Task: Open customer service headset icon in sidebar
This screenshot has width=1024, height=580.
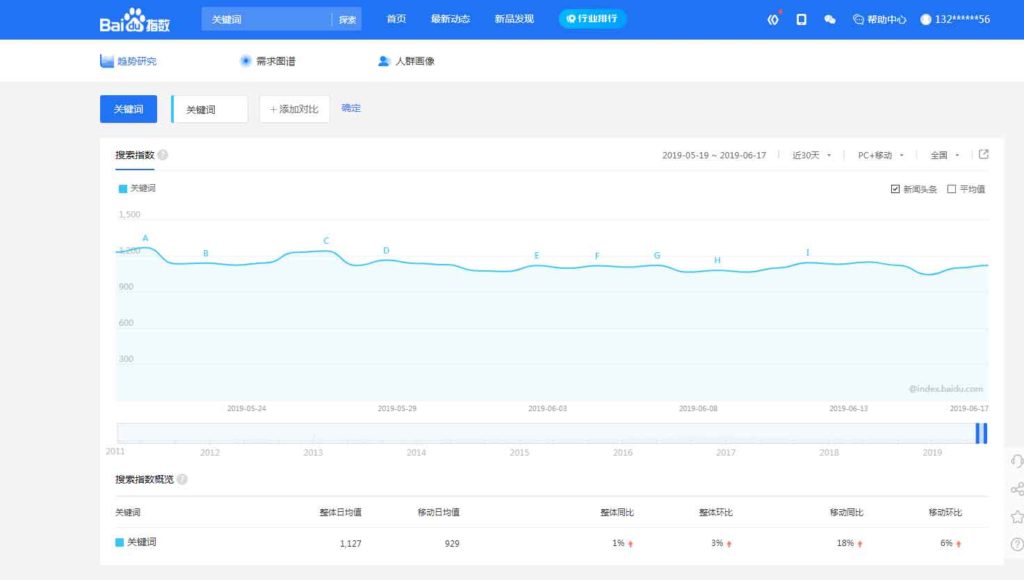Action: [1017, 461]
